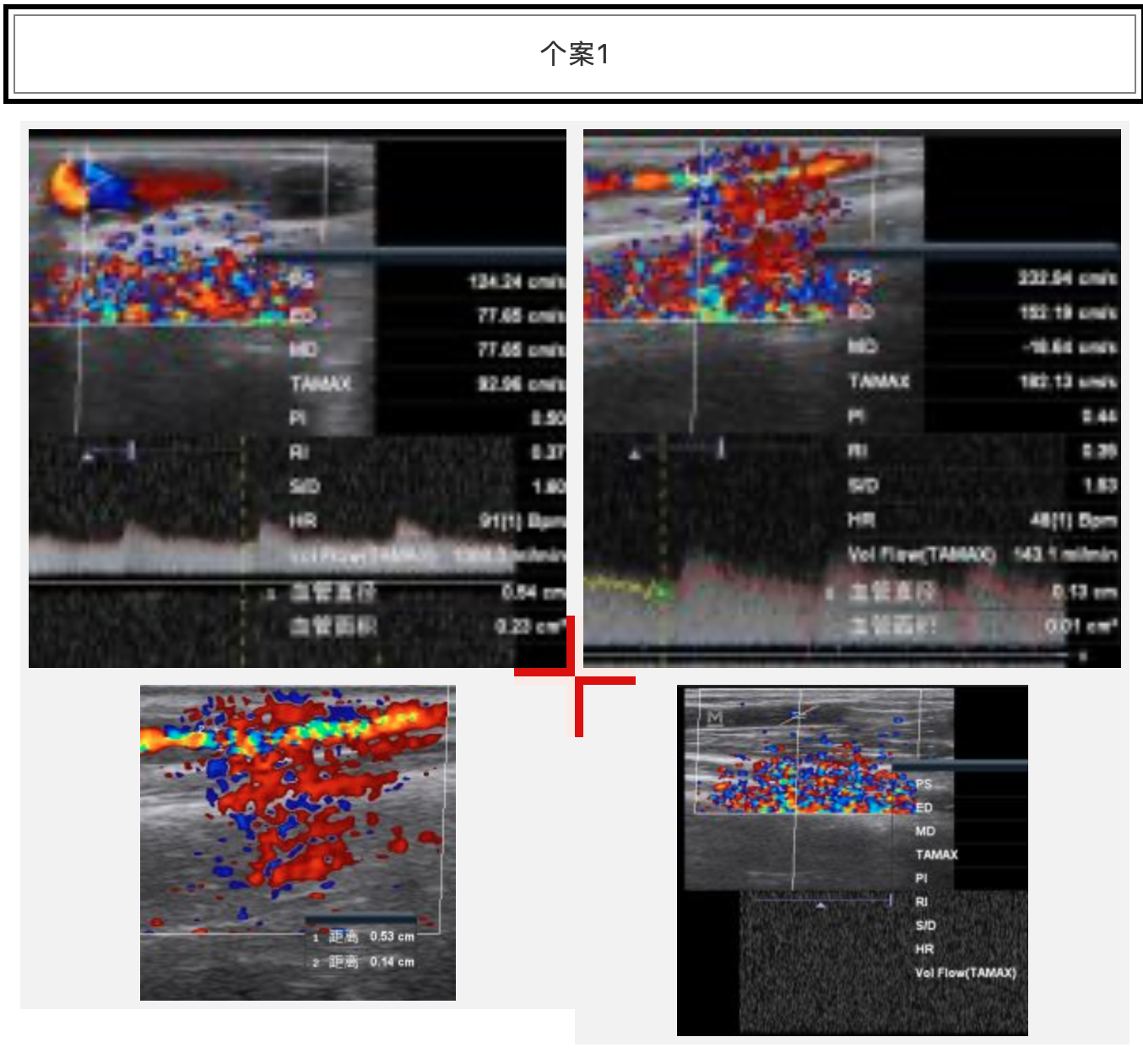The image size is (1143, 1064).
Task: Click the 0.14 cm distance measurement
Action: click(392, 962)
